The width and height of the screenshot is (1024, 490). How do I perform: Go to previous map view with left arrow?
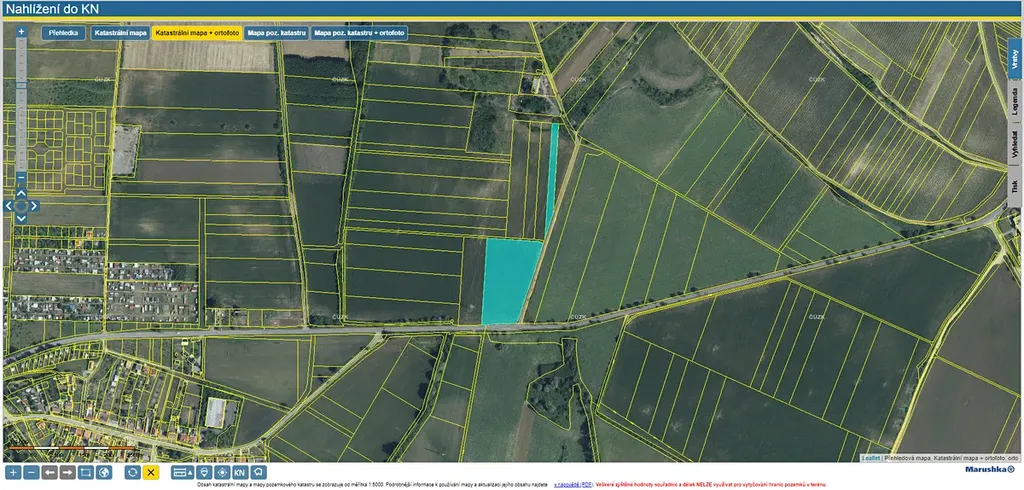click(49, 472)
